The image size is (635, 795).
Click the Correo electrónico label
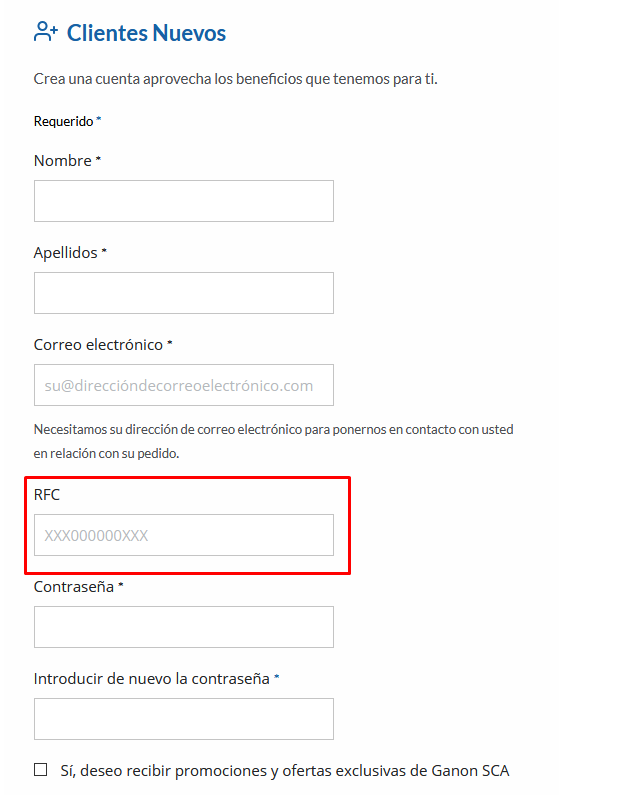(x=98, y=345)
